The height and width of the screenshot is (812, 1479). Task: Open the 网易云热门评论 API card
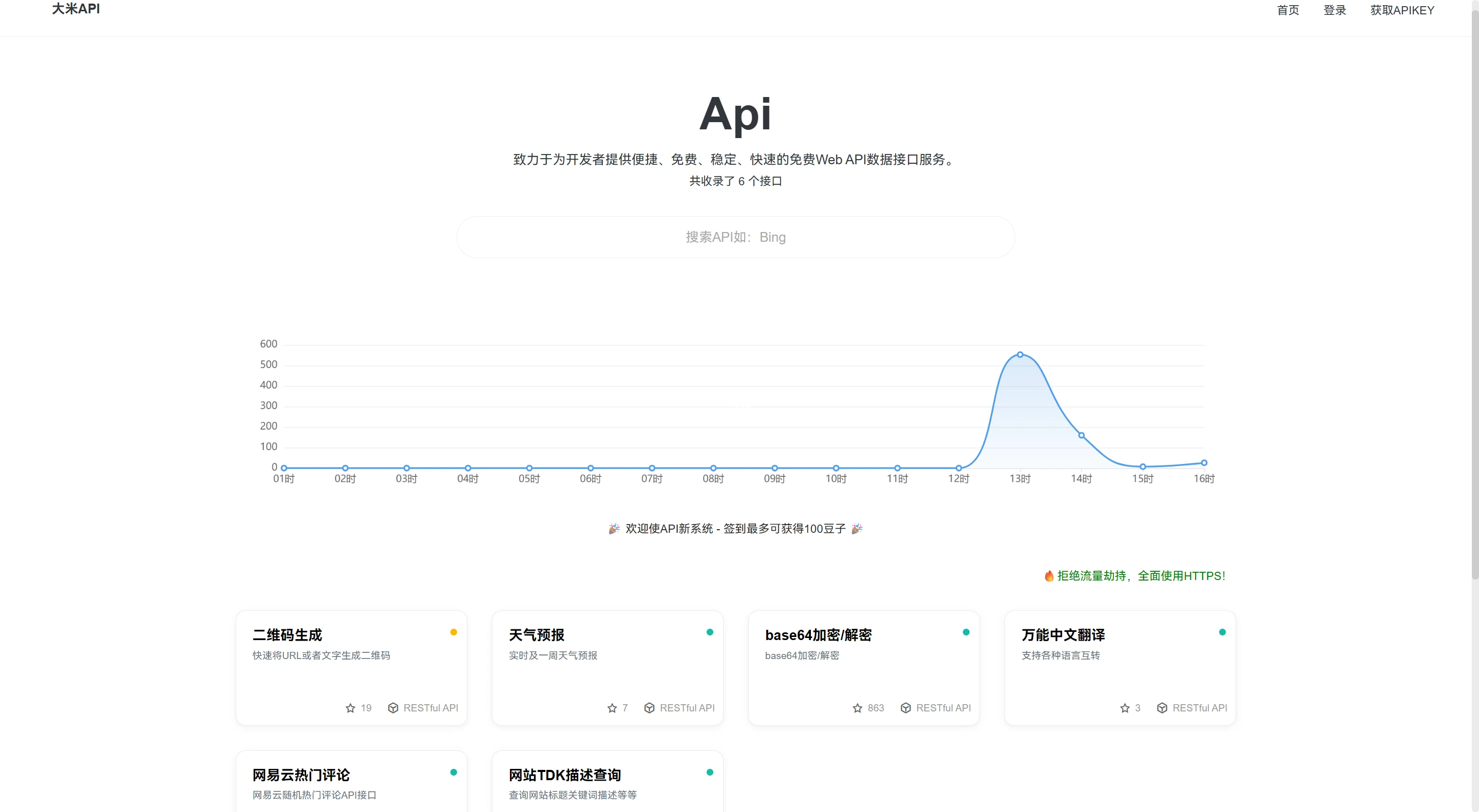click(351, 782)
